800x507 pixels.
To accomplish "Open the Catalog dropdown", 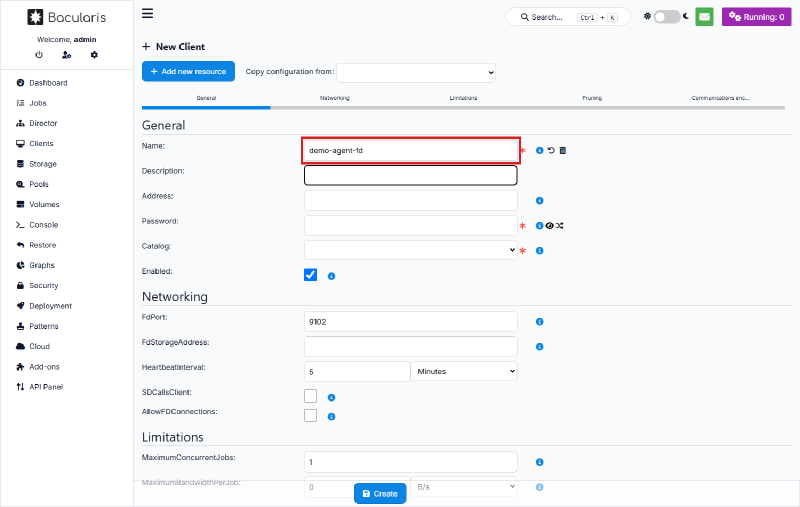I will pyautogui.click(x=411, y=250).
